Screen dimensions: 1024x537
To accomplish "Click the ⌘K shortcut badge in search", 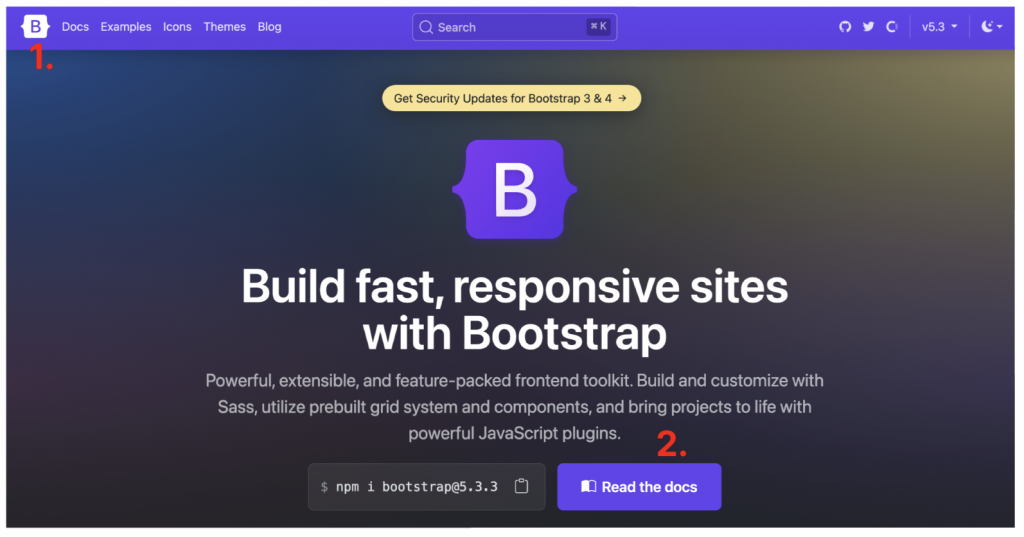I will point(598,27).
